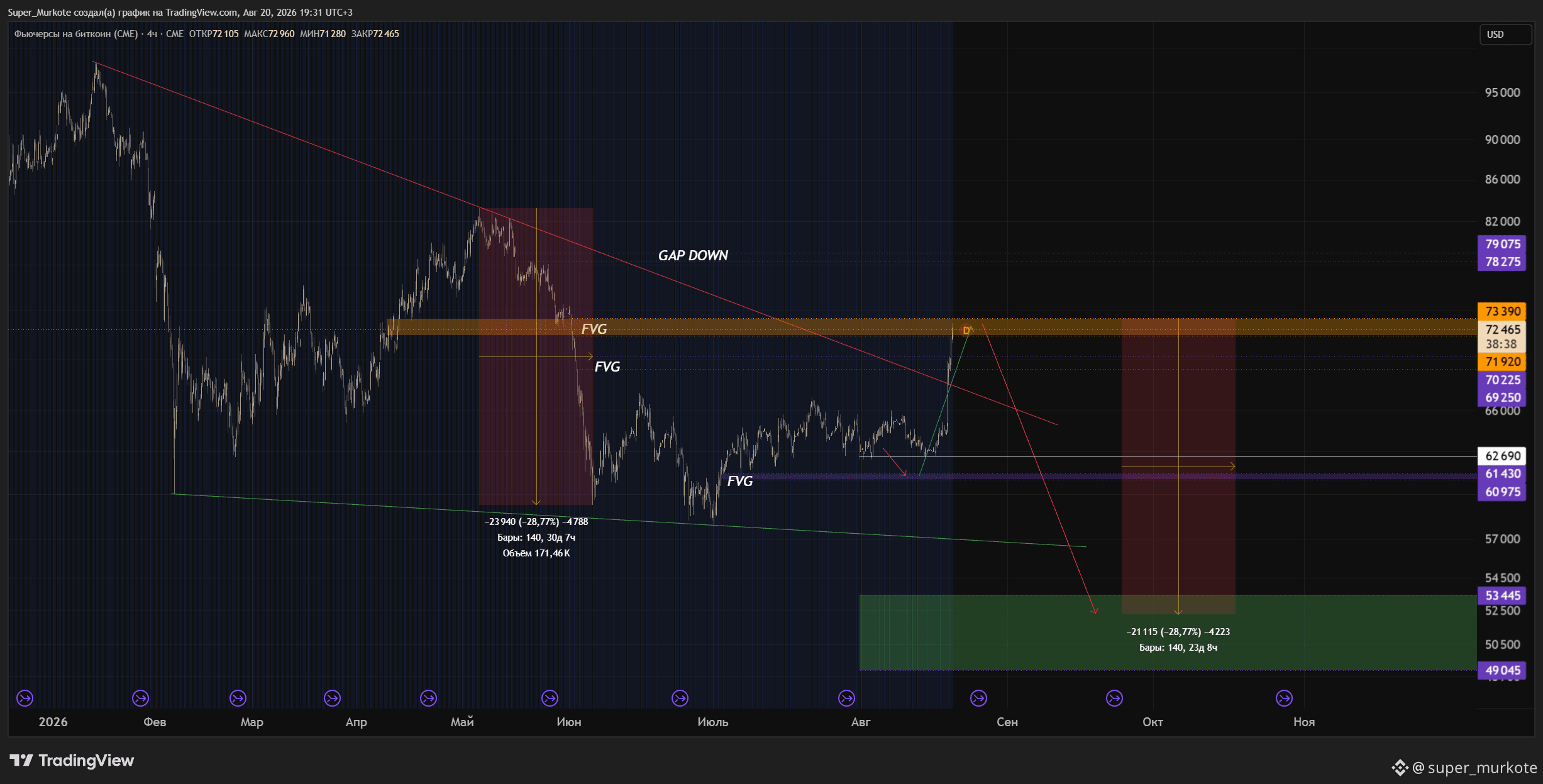The height and width of the screenshot is (784, 1543).
Task: Click the Окт label on the time axis
Action: pos(1153,722)
